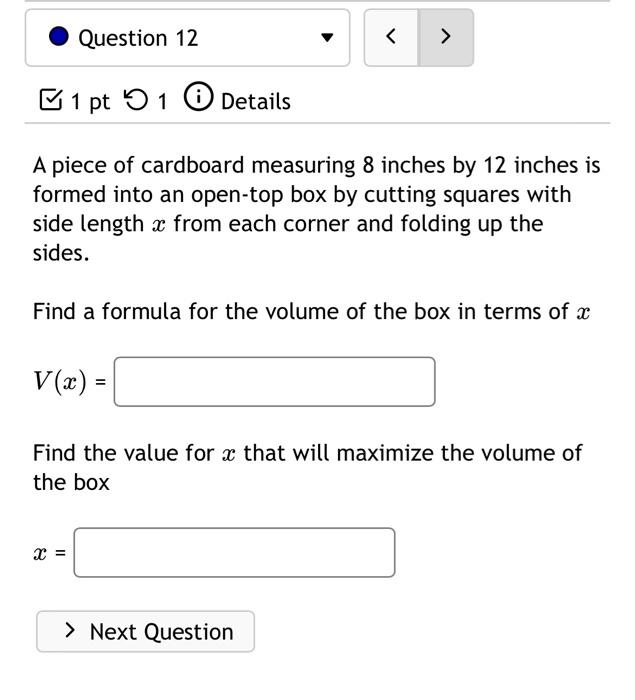Click the V(x) label beside the input
The width and height of the screenshot is (635, 700).
tap(60, 382)
